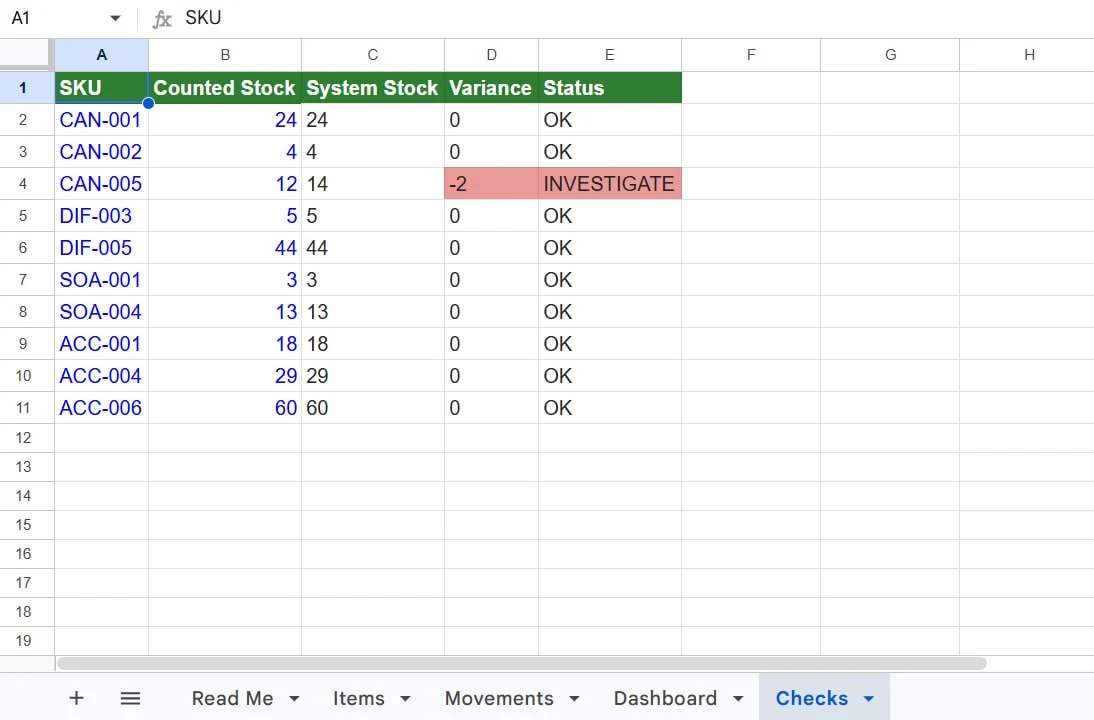Select column A header
The height and width of the screenshot is (720, 1094).
point(101,55)
